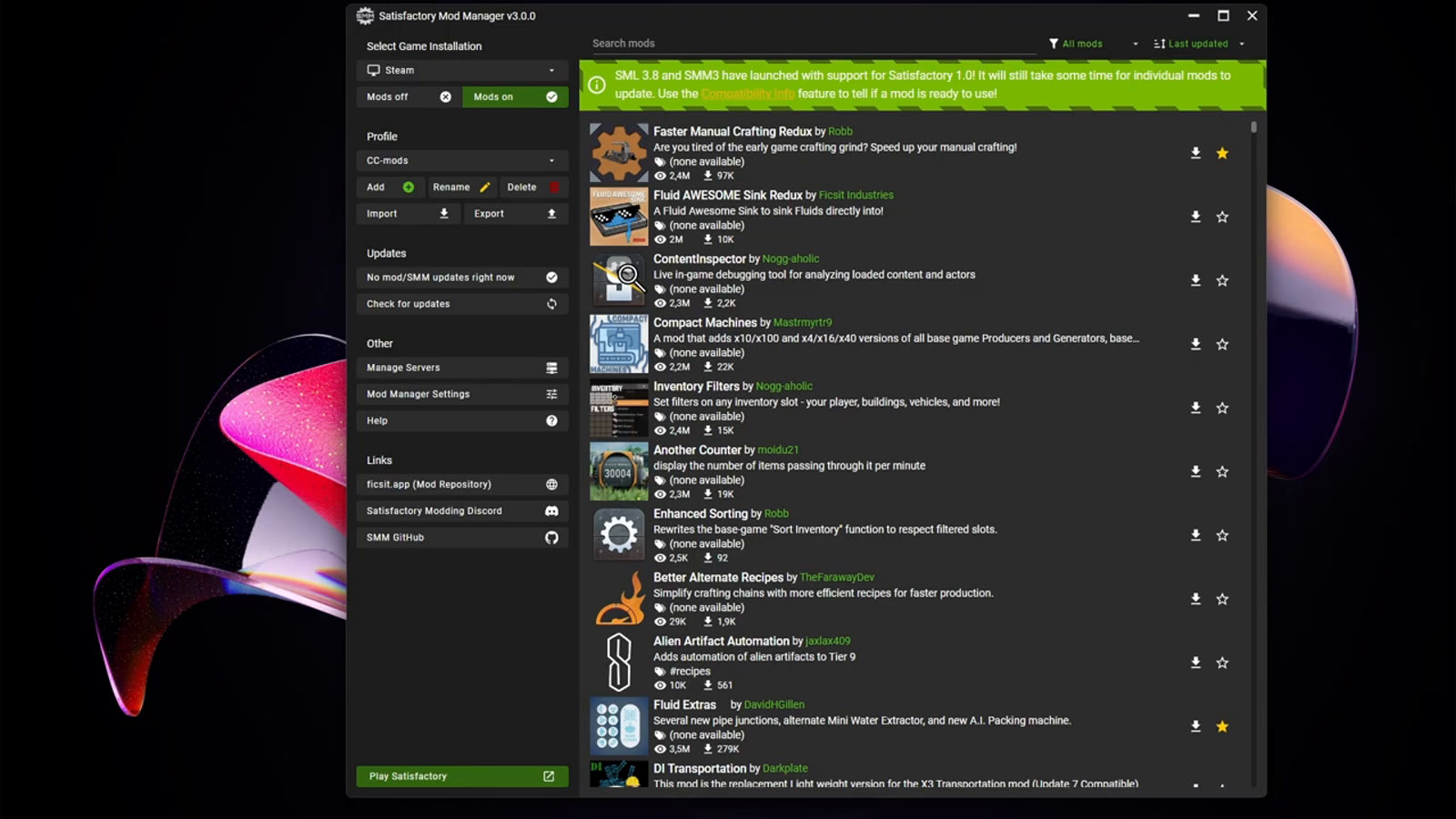Rename the current profile
The width and height of the screenshot is (1456, 819).
pyautogui.click(x=461, y=187)
